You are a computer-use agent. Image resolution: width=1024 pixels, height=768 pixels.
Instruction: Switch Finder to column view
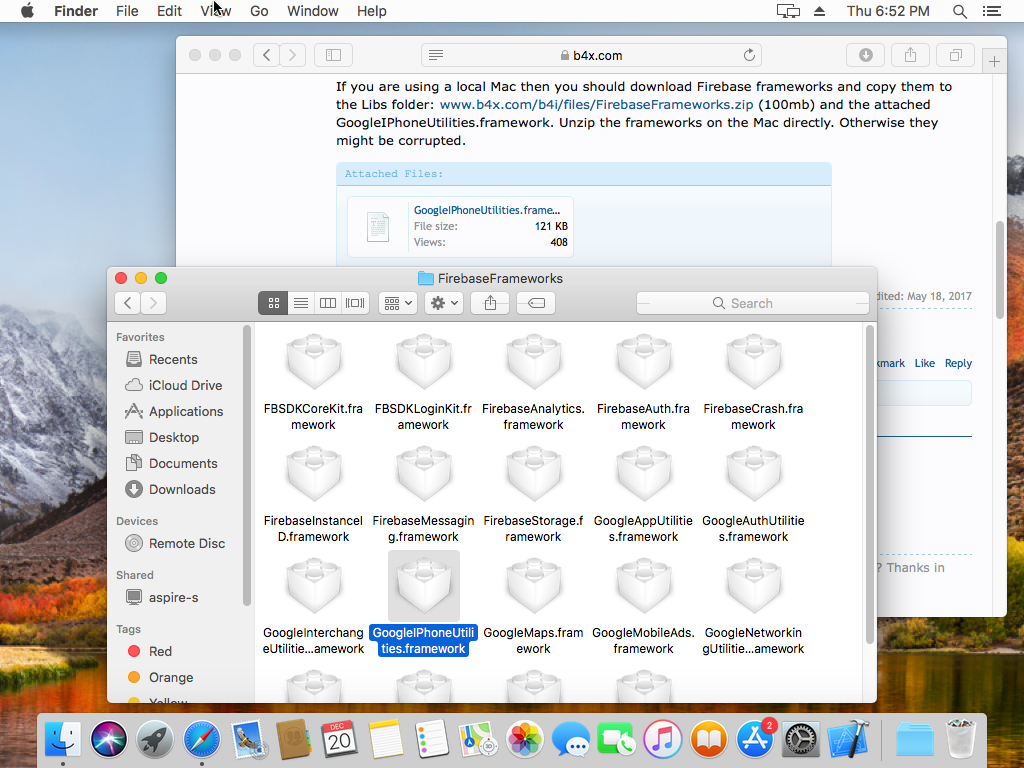[x=328, y=303]
